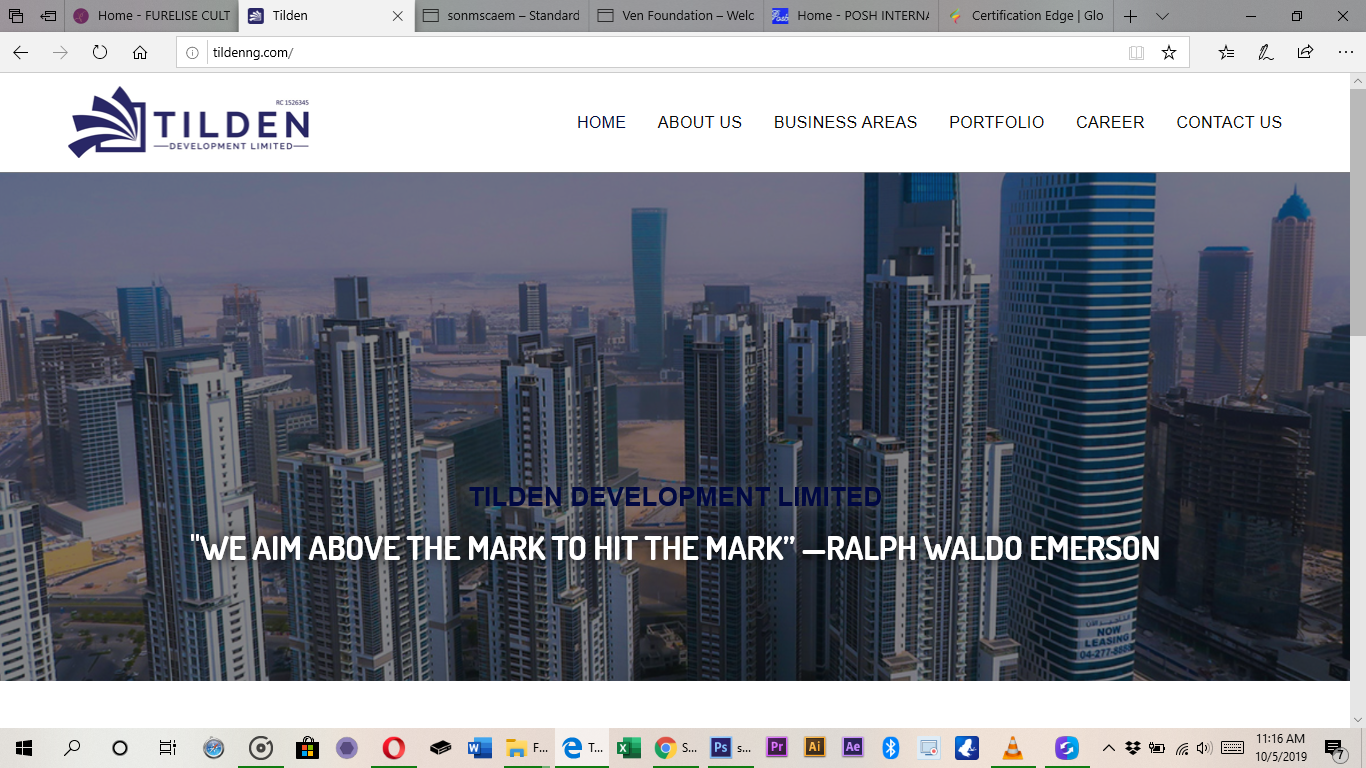The height and width of the screenshot is (768, 1366).
Task: Refresh the current page
Action: (100, 52)
